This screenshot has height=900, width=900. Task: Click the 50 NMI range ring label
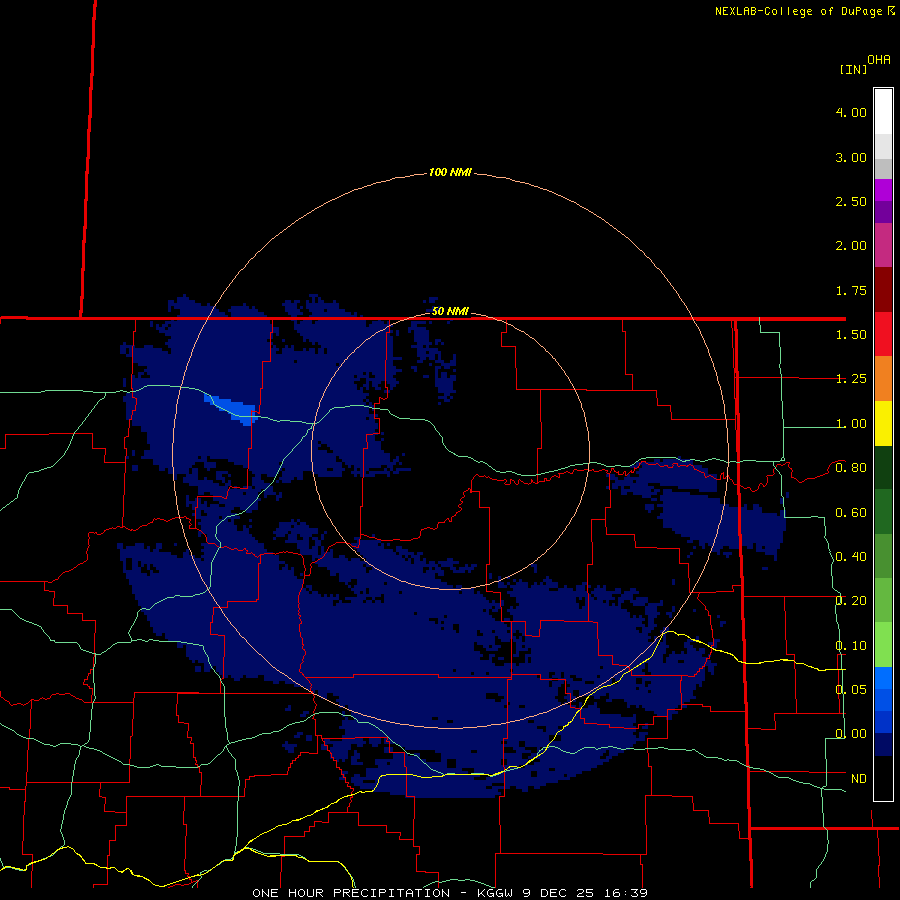pyautogui.click(x=450, y=311)
